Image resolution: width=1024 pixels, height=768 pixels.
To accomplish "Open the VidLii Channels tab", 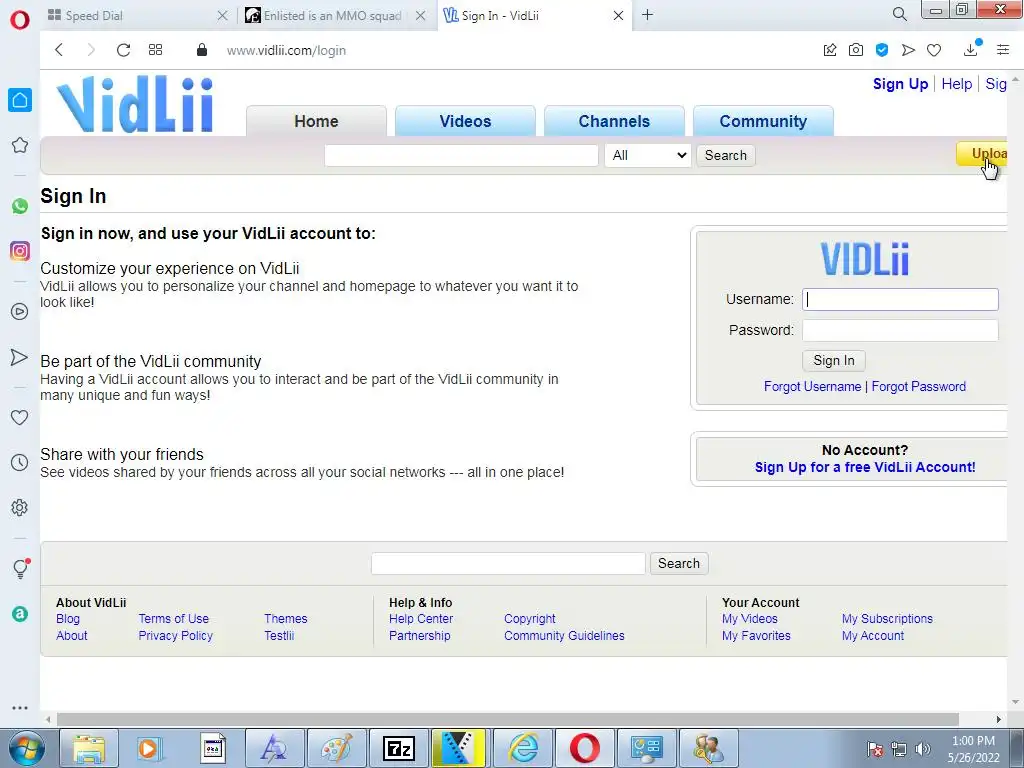I will (614, 121).
